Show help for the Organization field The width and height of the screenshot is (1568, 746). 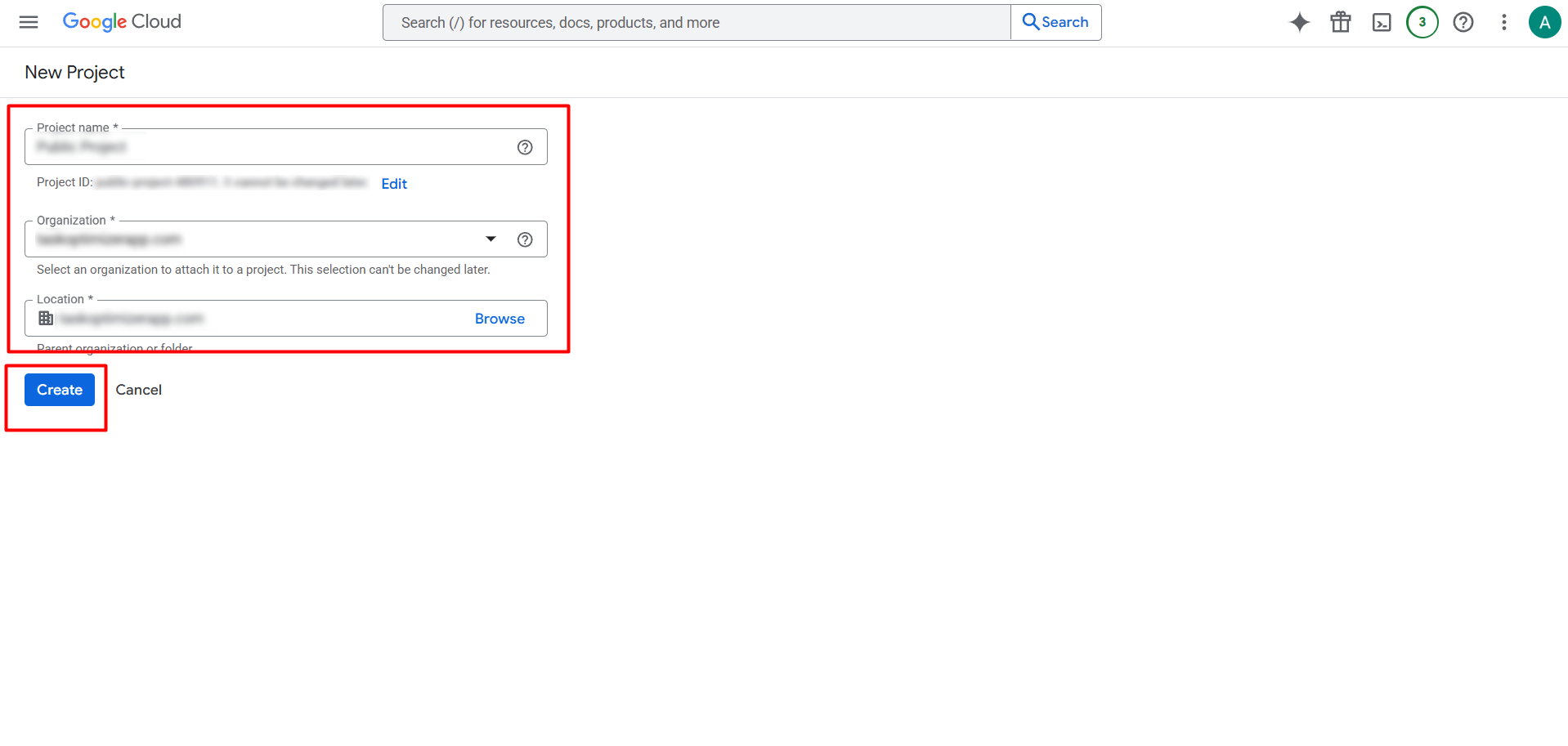coord(525,239)
